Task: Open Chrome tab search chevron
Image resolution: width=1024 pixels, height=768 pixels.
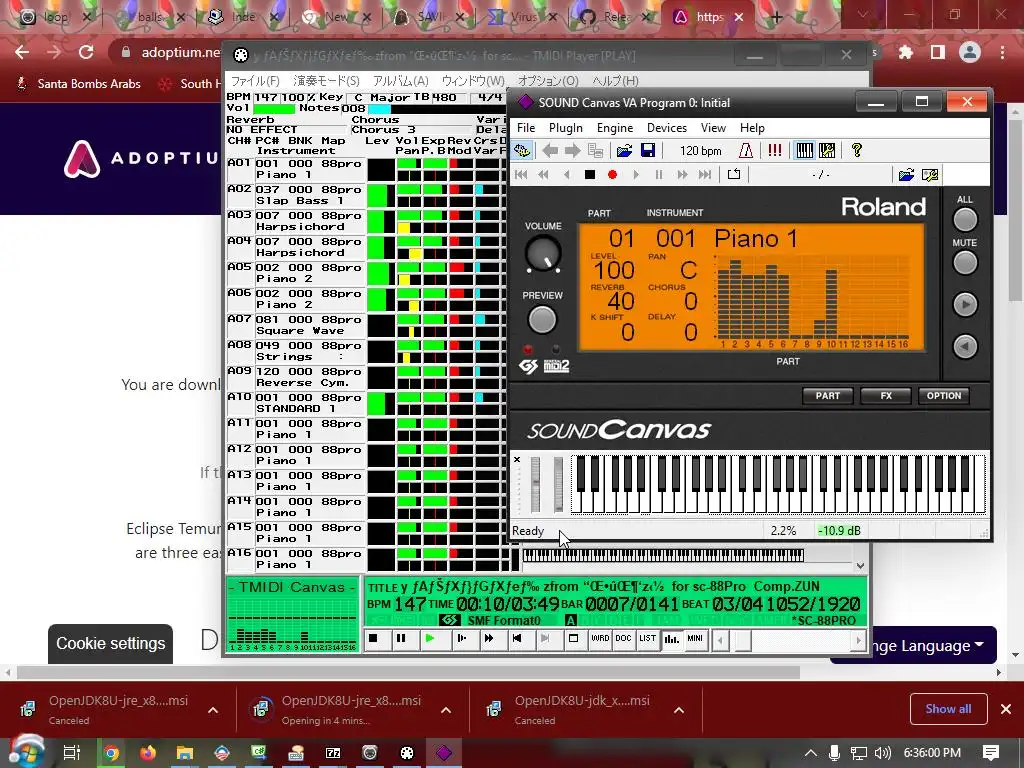Action: (863, 15)
